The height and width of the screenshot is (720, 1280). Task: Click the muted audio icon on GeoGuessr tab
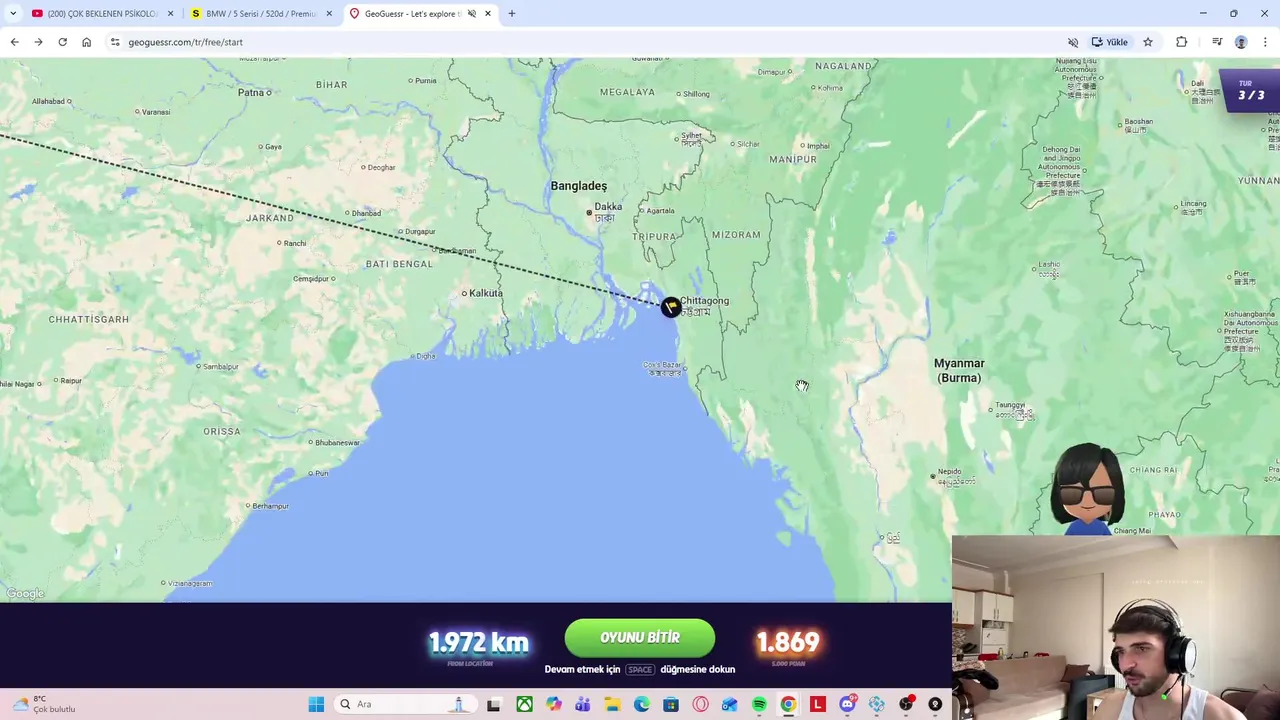(x=471, y=14)
